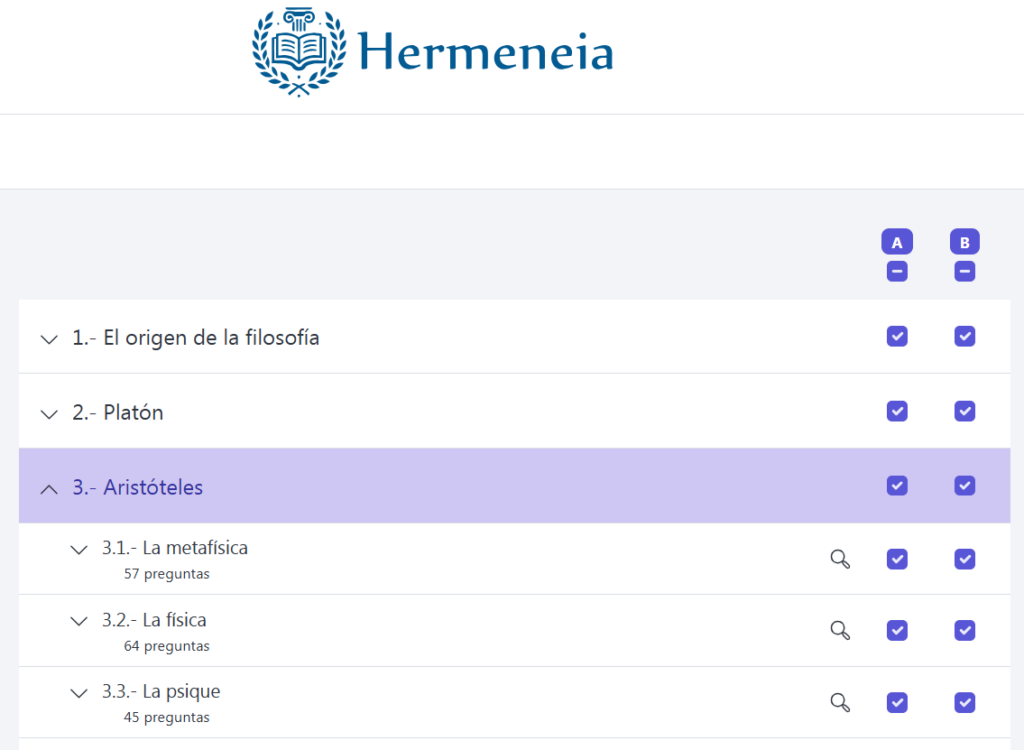
Task: Deselect all in column A minus button
Action: click(897, 271)
